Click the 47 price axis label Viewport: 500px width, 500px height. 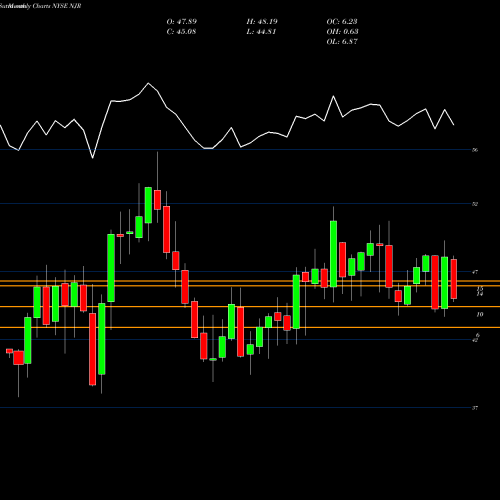(x=475, y=272)
